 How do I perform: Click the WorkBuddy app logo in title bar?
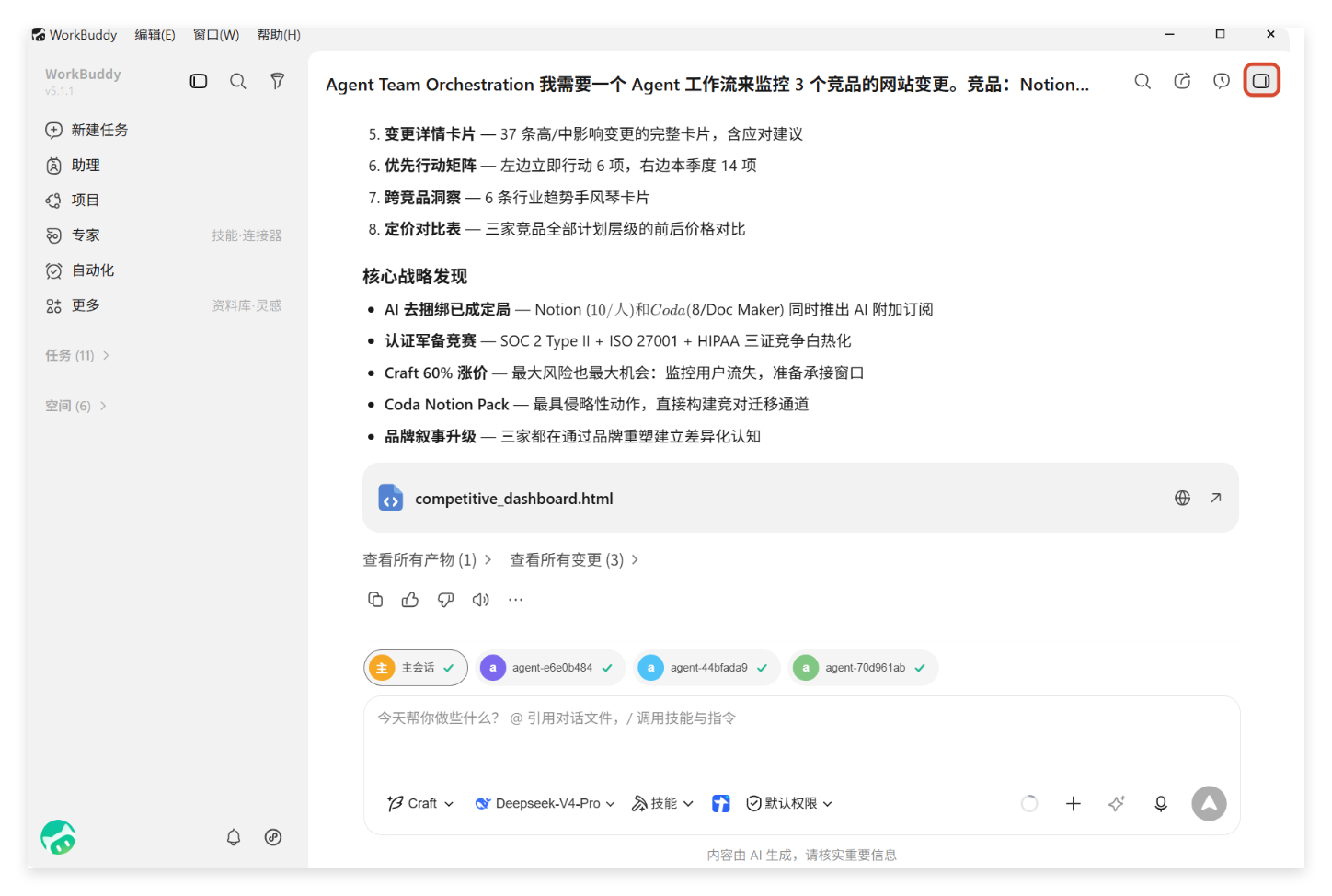click(x=39, y=34)
